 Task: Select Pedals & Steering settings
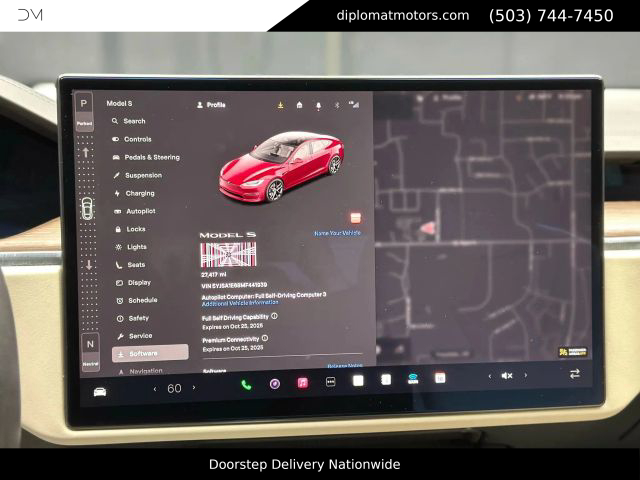(146, 157)
